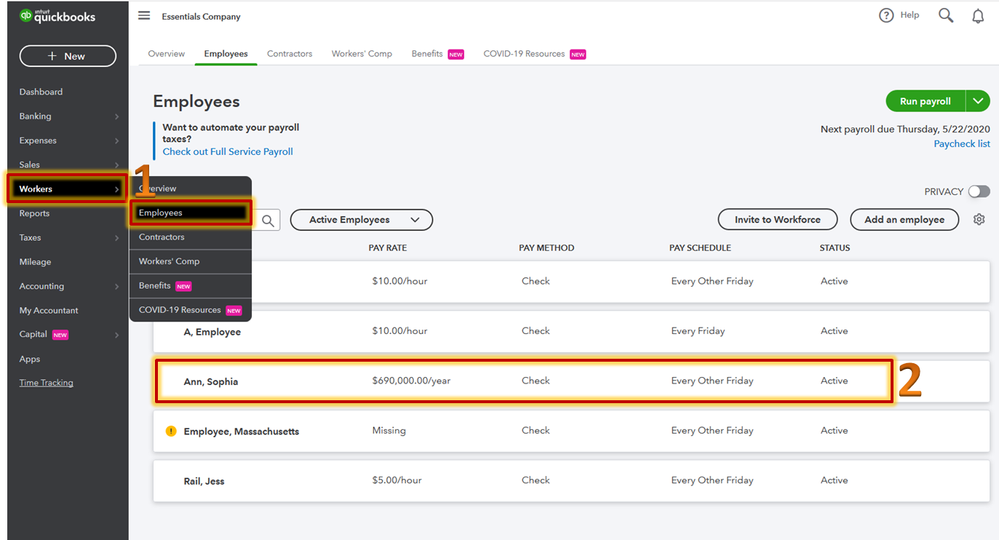The image size is (999, 540).
Task: Toggle the PRIVACY switch
Action: click(979, 192)
